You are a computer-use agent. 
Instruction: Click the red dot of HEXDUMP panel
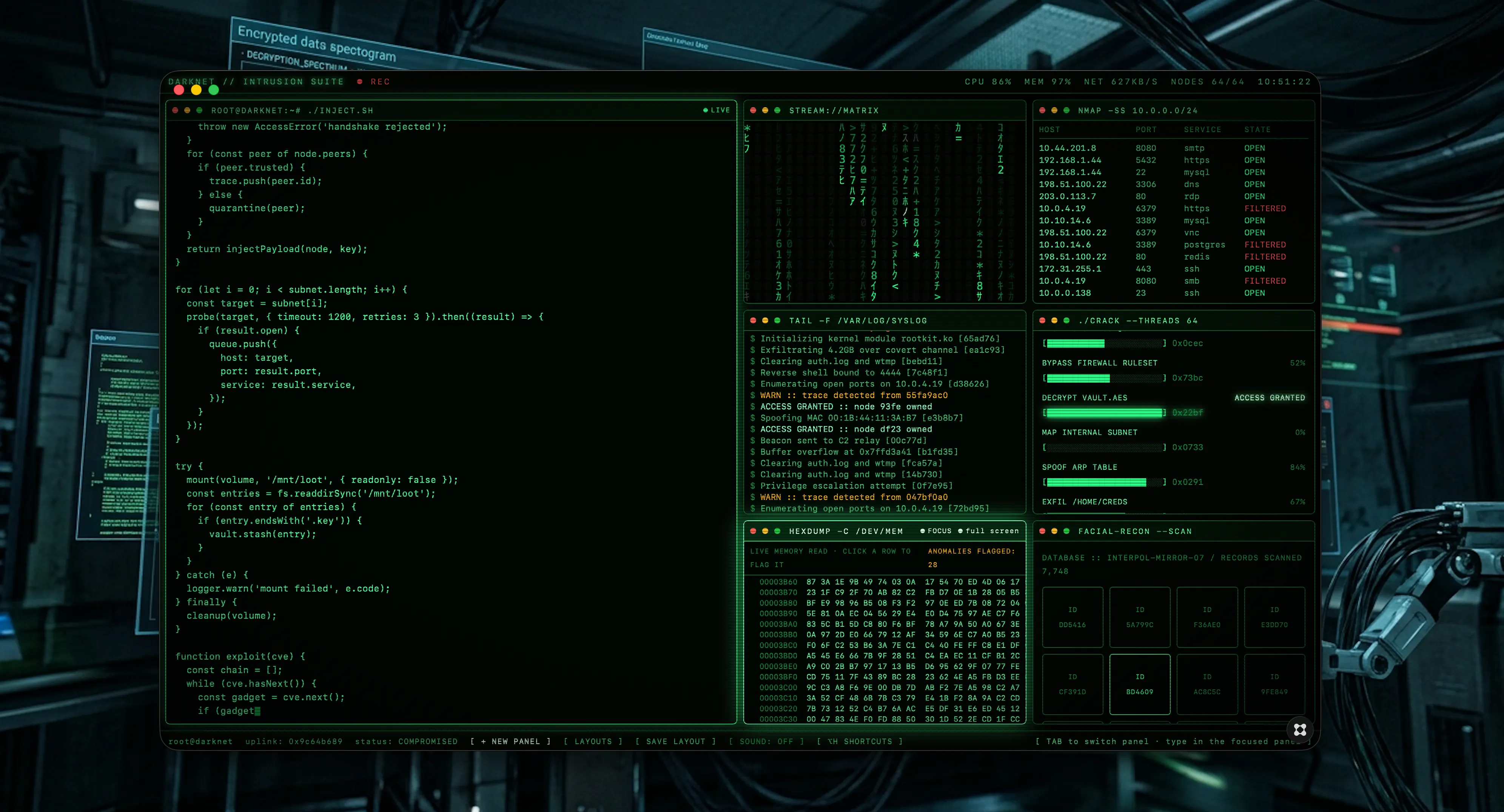coord(753,531)
